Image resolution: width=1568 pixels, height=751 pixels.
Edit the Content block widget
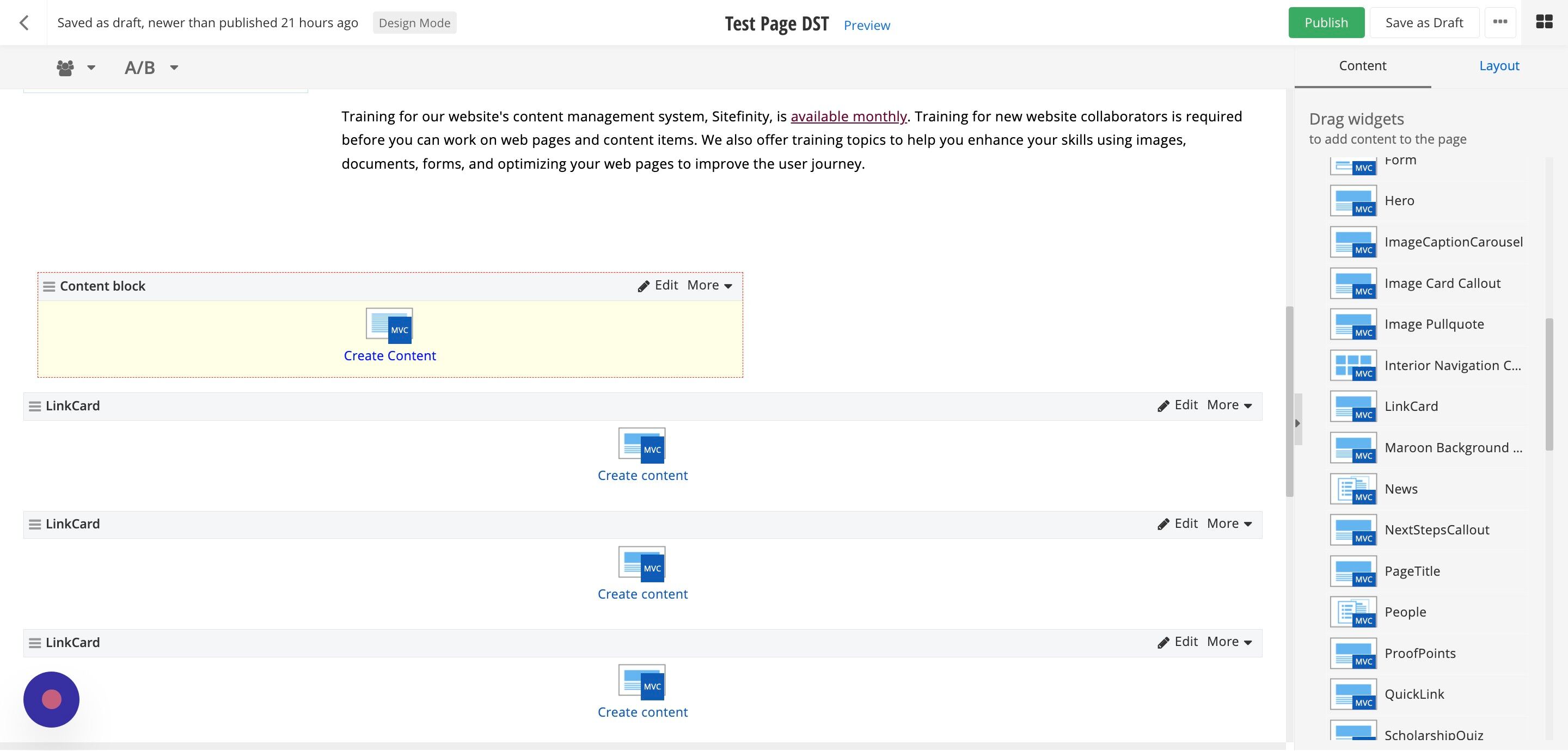pos(658,285)
